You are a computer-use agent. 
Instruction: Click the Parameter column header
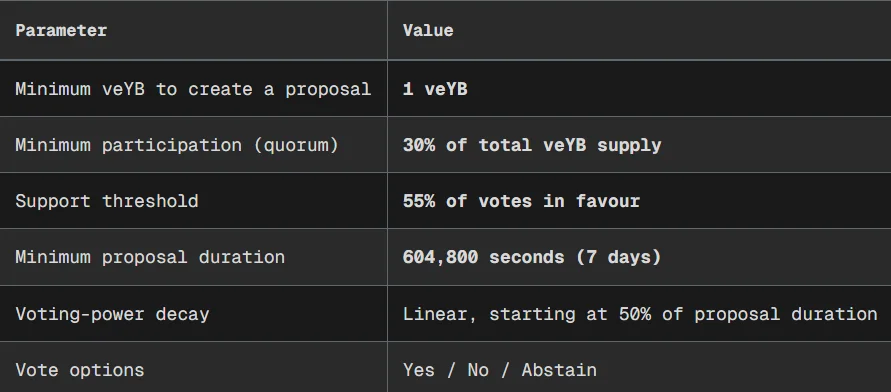click(x=61, y=30)
